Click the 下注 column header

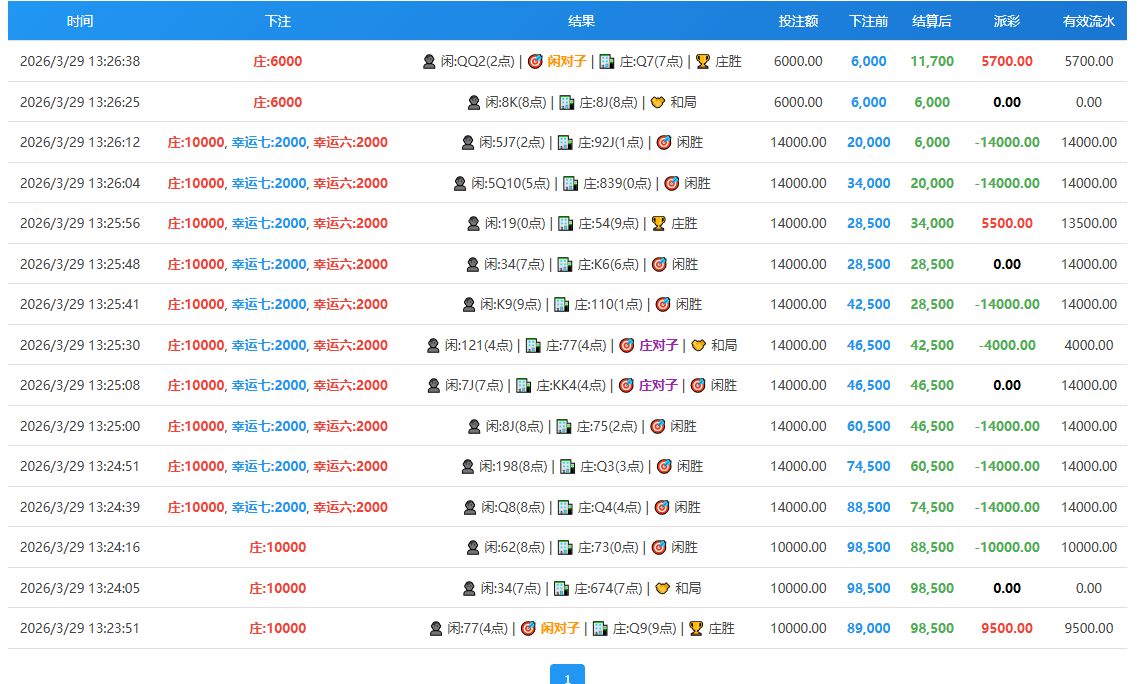click(x=278, y=21)
